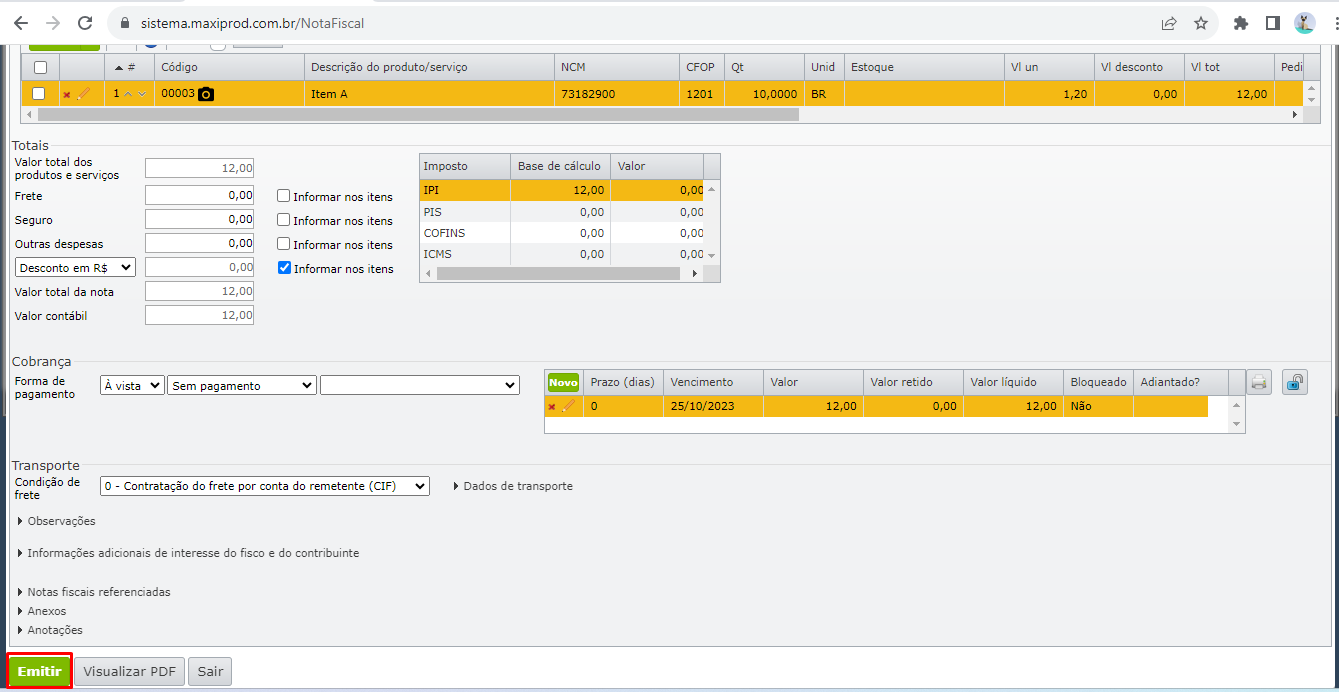The height and width of the screenshot is (692, 1339).
Task: Open the 'Sem pagamento' dropdown
Action: point(242,386)
